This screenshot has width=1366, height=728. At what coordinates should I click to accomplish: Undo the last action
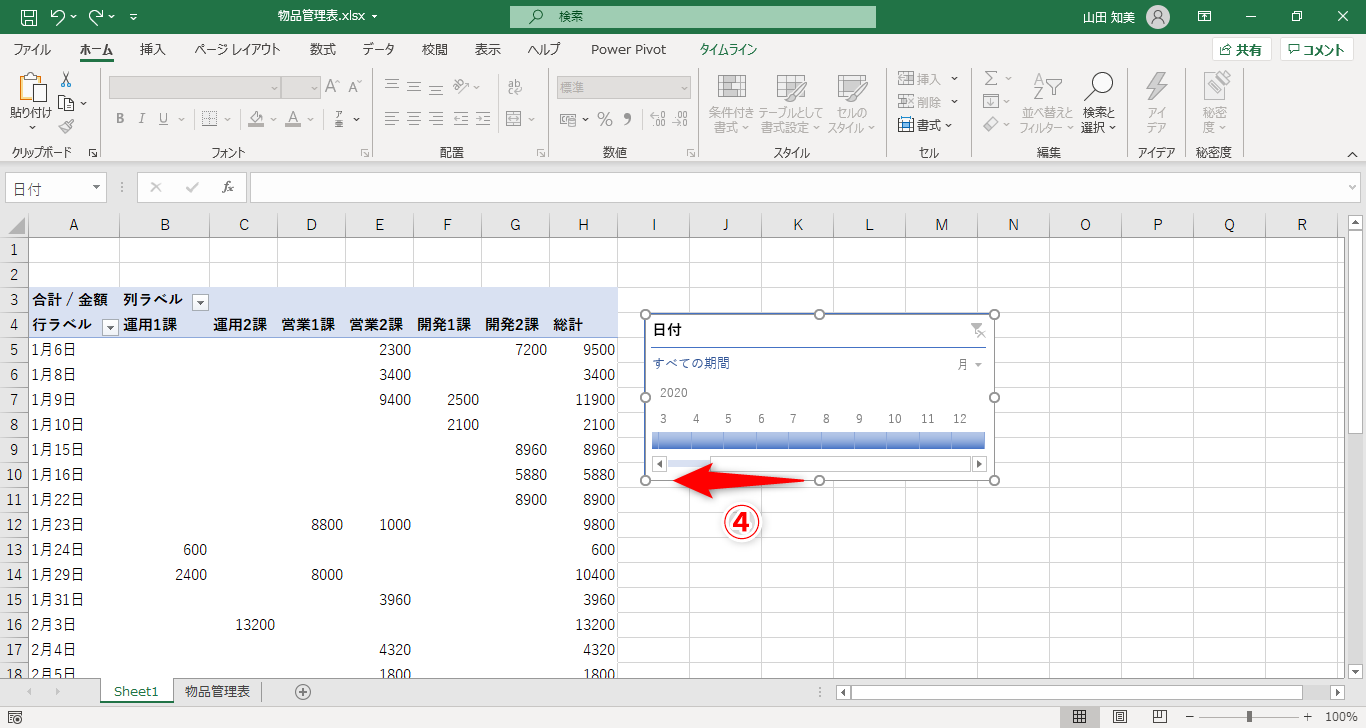tap(57, 17)
